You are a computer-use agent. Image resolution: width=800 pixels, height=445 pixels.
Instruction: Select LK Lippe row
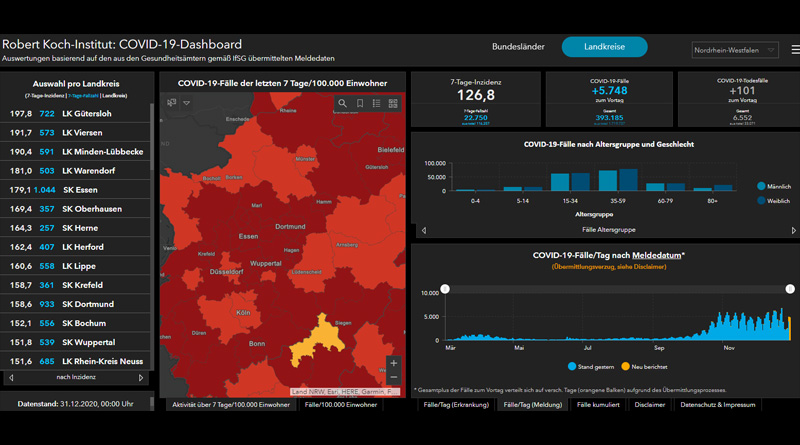tap(76, 266)
